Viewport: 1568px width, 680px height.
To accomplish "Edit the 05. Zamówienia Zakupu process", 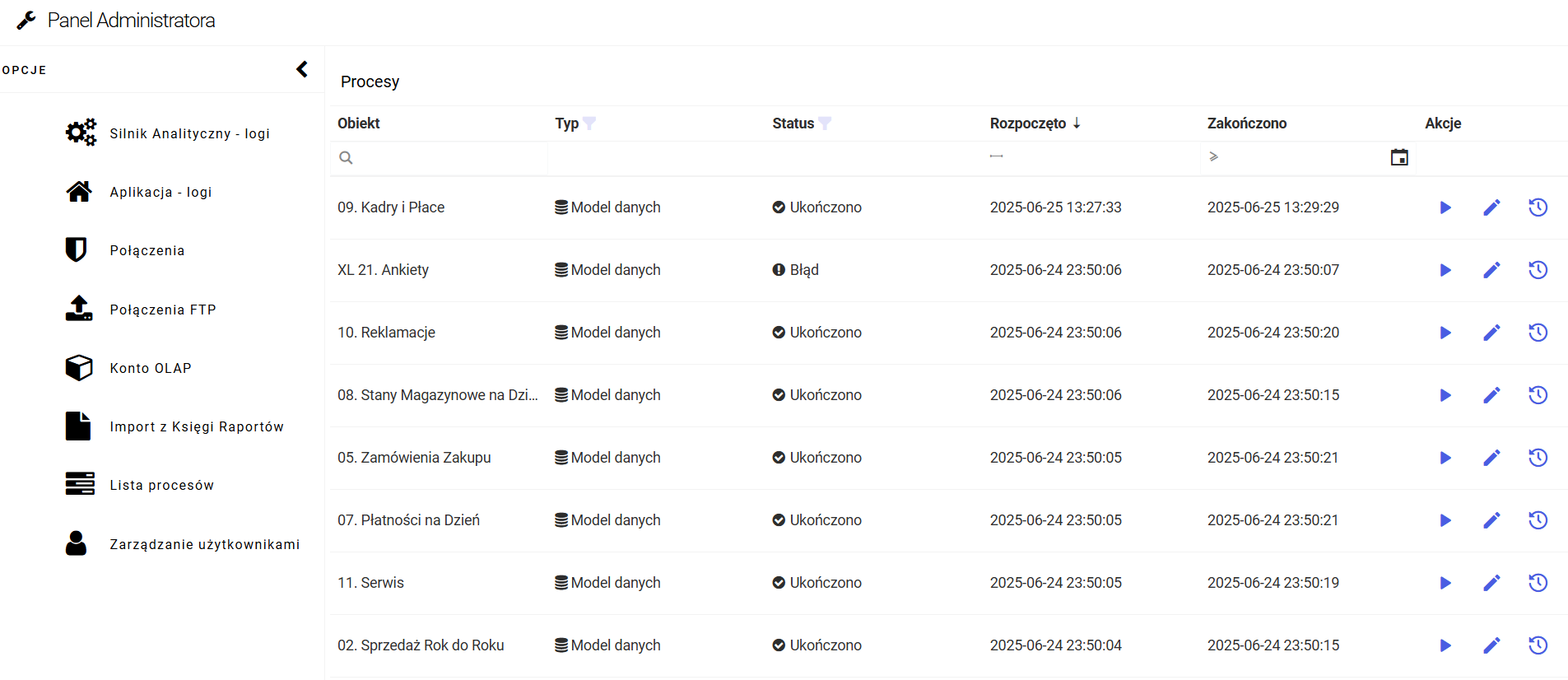I will click(1491, 458).
